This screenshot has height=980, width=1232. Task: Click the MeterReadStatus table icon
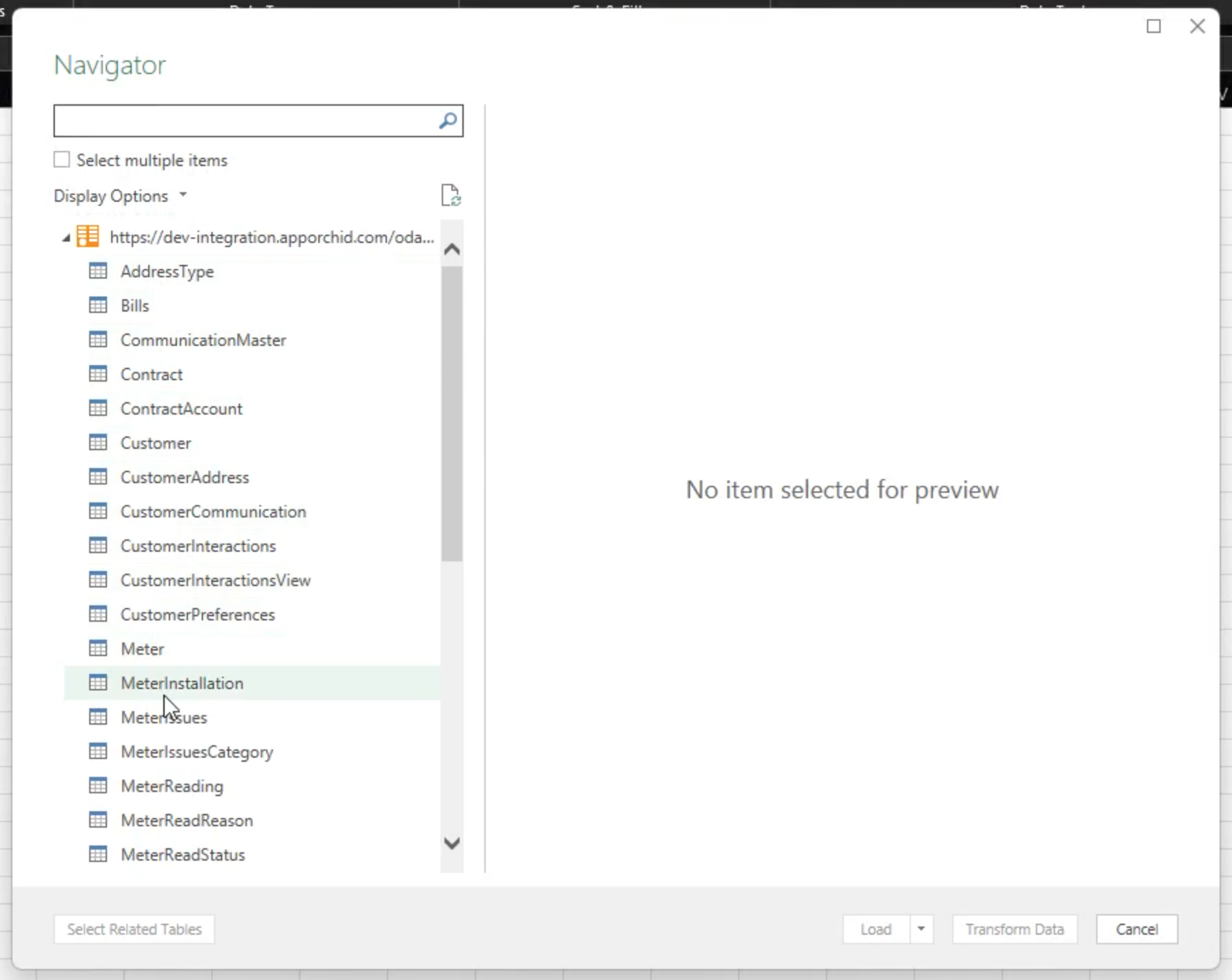coord(98,854)
